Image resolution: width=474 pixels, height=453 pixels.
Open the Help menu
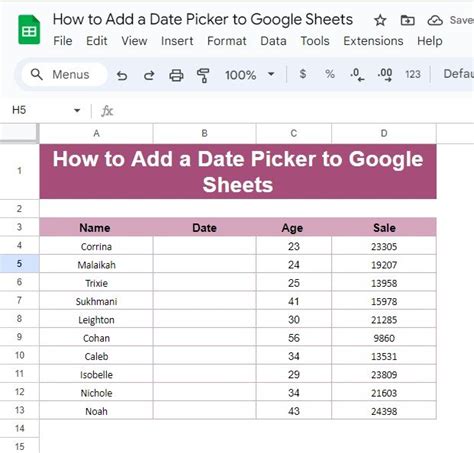click(430, 41)
